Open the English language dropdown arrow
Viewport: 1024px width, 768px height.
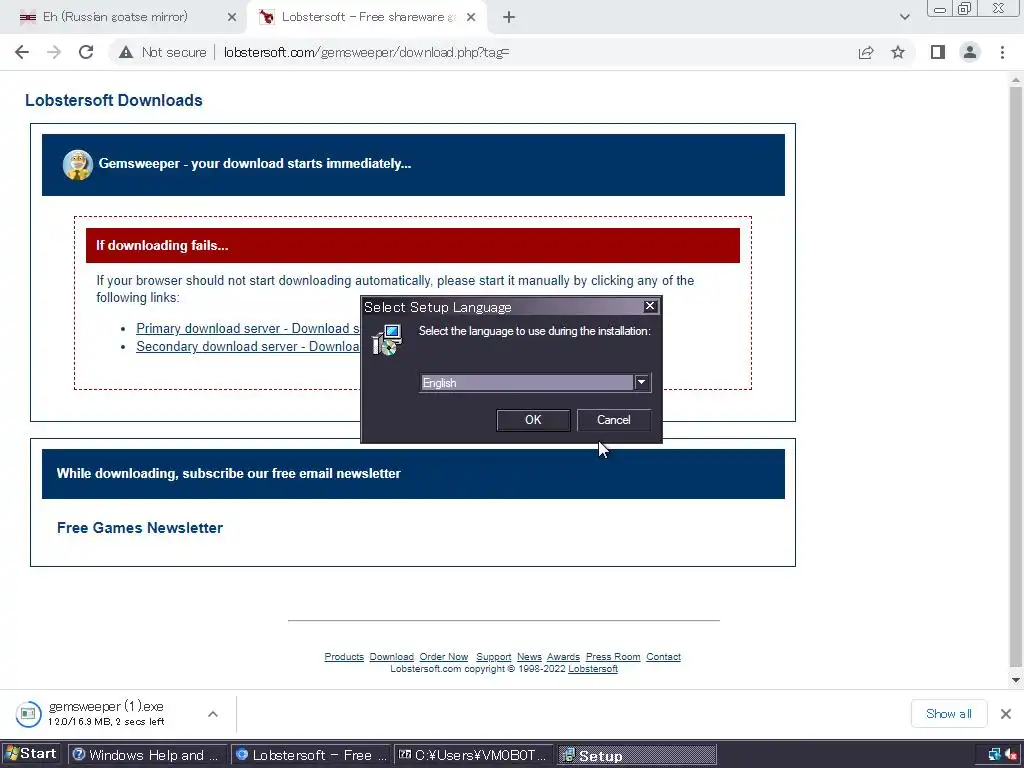[641, 383]
